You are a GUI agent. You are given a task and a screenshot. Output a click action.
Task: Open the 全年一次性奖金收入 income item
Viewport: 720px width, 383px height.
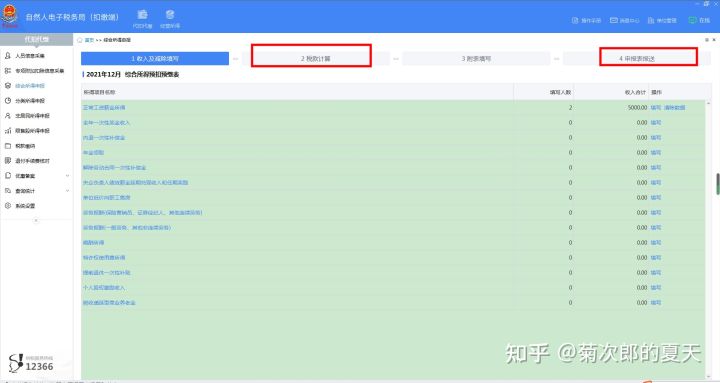pyautogui.click(x=107, y=123)
